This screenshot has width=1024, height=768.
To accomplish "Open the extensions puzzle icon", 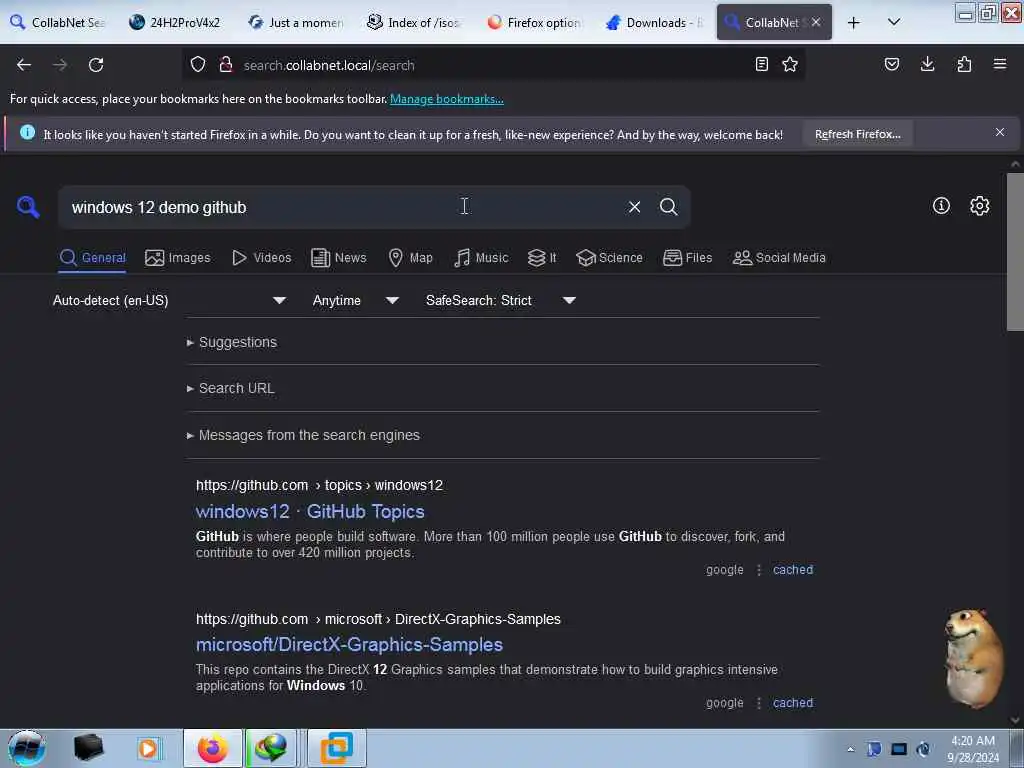I will click(x=964, y=64).
